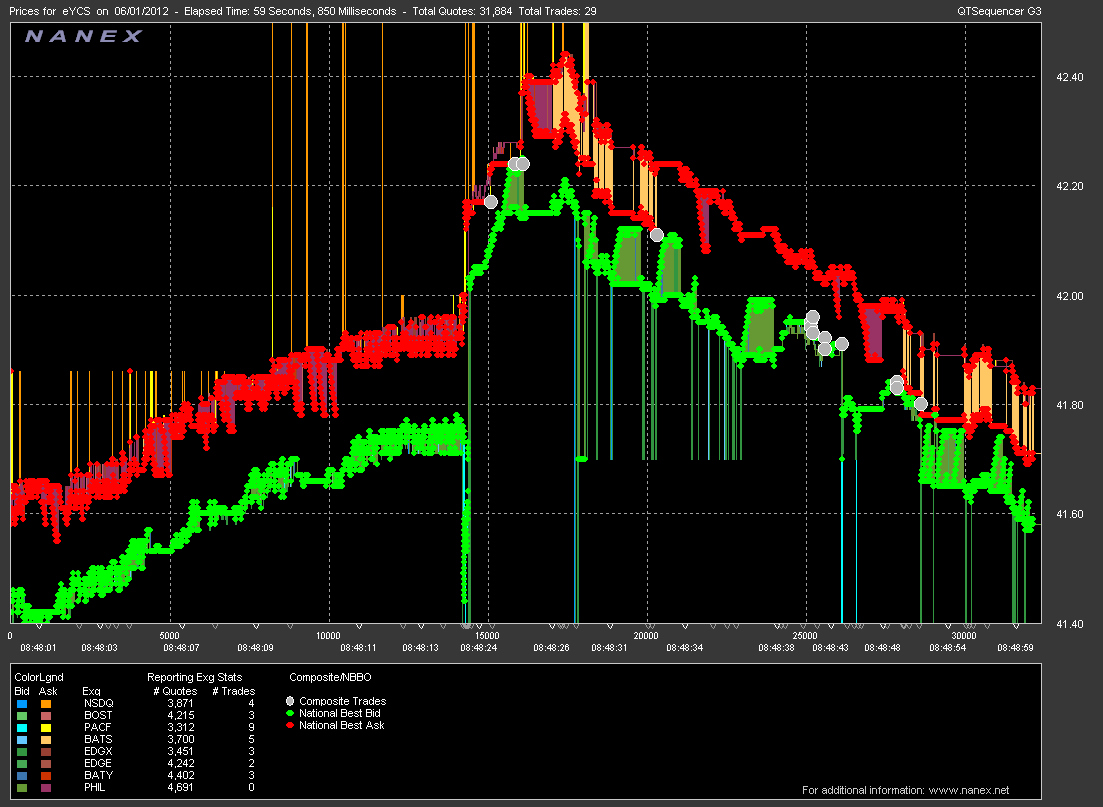Click the 08:48:24 time axis label
Screen dimensions: 1103x807
478,647
